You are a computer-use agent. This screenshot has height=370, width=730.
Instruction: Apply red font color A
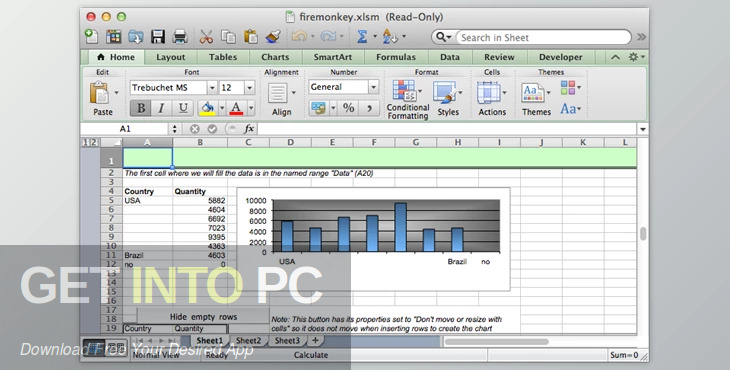click(x=237, y=108)
